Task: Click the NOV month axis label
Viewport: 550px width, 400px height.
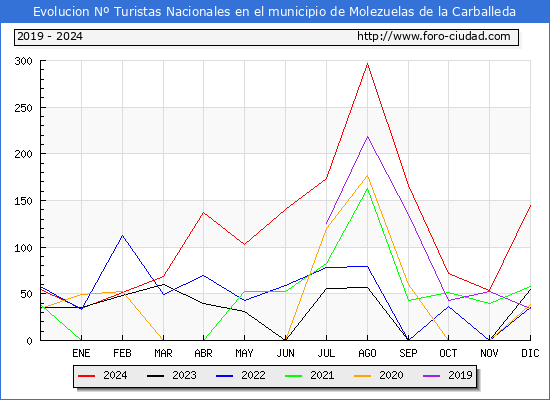Action: click(x=489, y=353)
